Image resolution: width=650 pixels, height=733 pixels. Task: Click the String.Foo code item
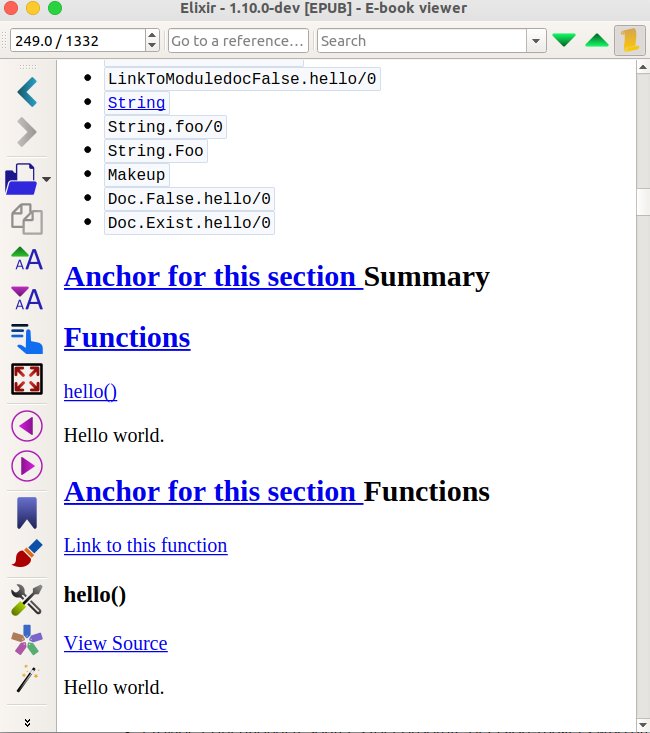click(x=156, y=151)
